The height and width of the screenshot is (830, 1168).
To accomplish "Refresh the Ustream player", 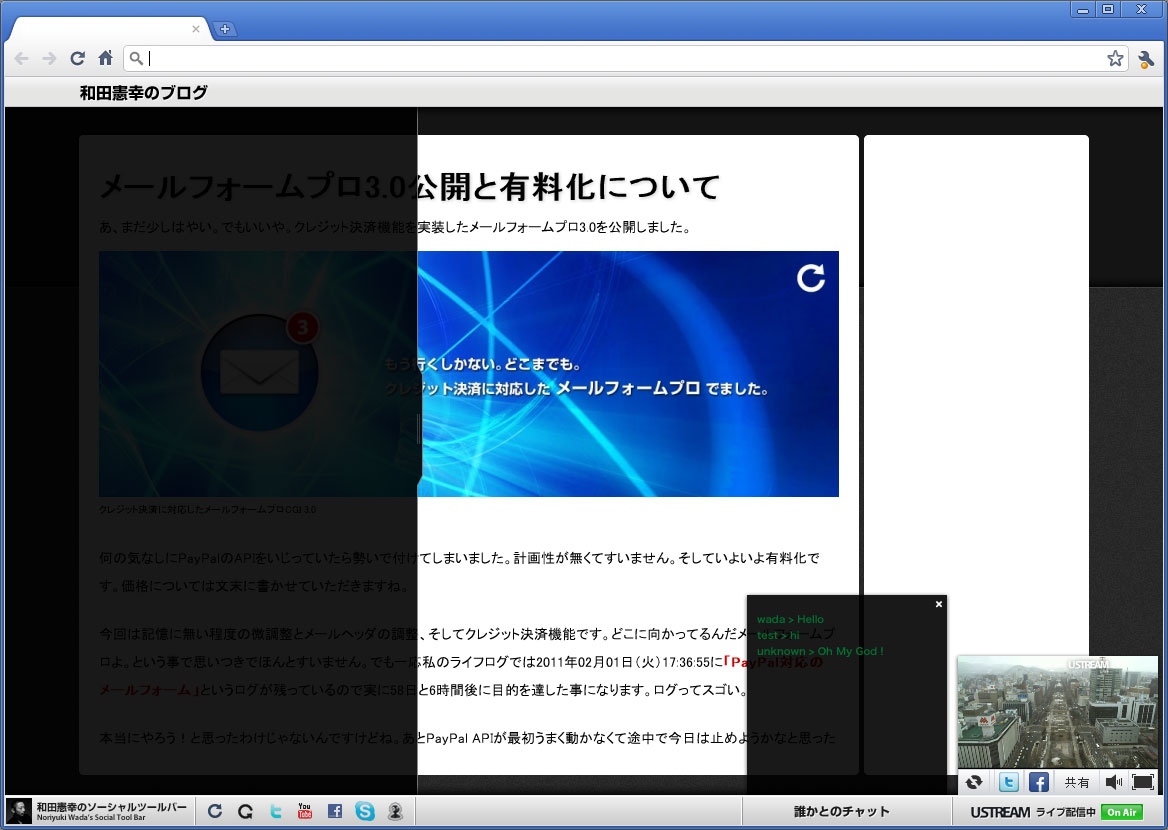I will point(974,782).
